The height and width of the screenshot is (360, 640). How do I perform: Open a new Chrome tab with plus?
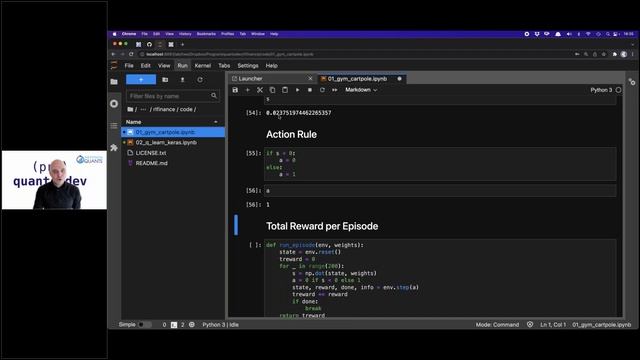point(182,44)
